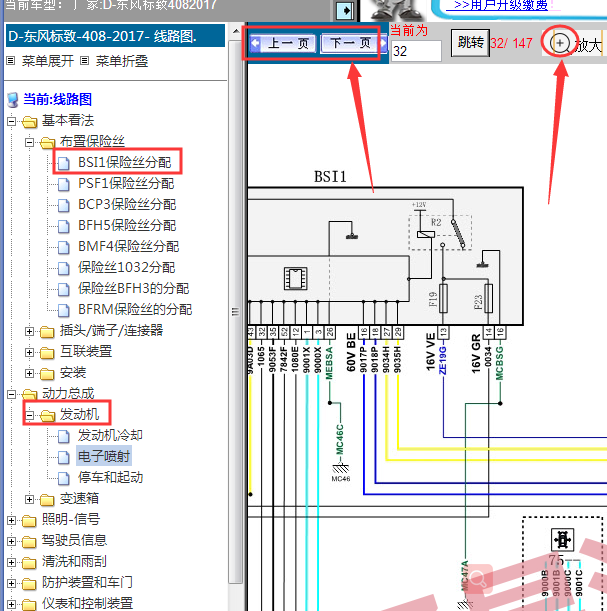Click the zoom in magnifier icon 放大
This screenshot has width=607, height=611.
pos(559,43)
